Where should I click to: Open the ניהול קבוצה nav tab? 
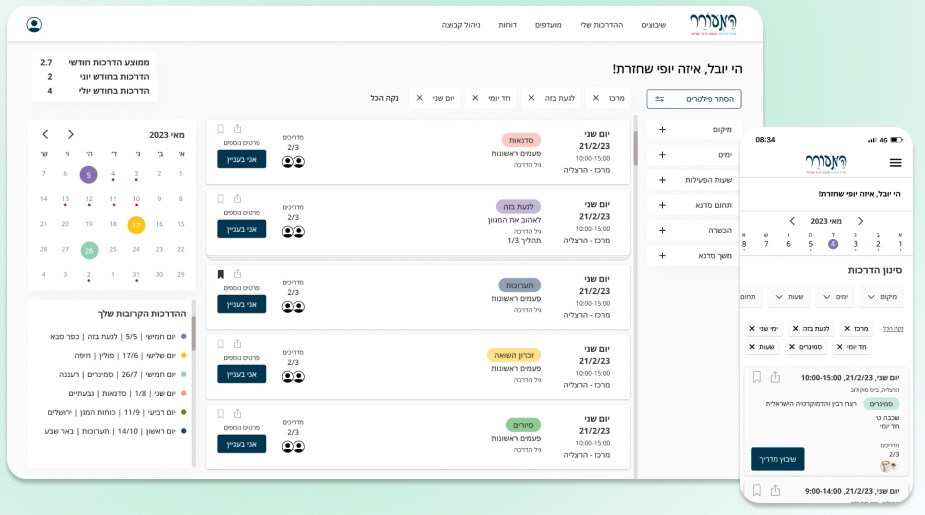[461, 25]
